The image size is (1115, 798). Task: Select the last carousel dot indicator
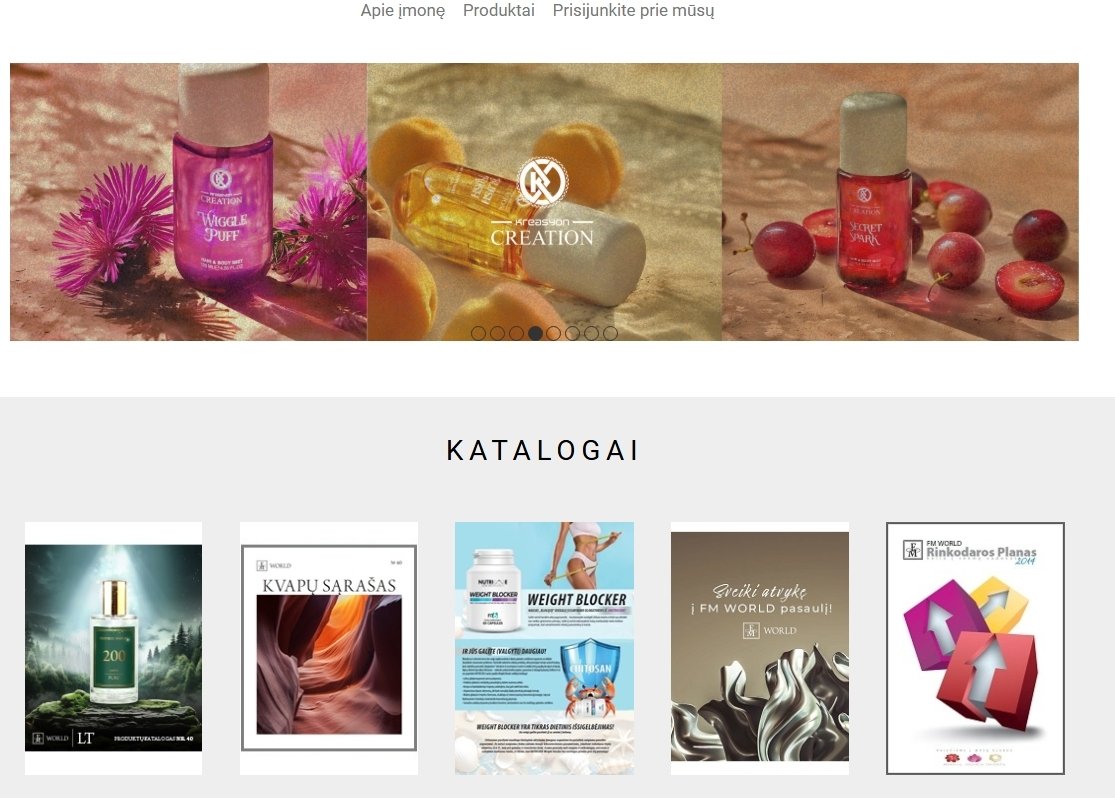tap(610, 333)
